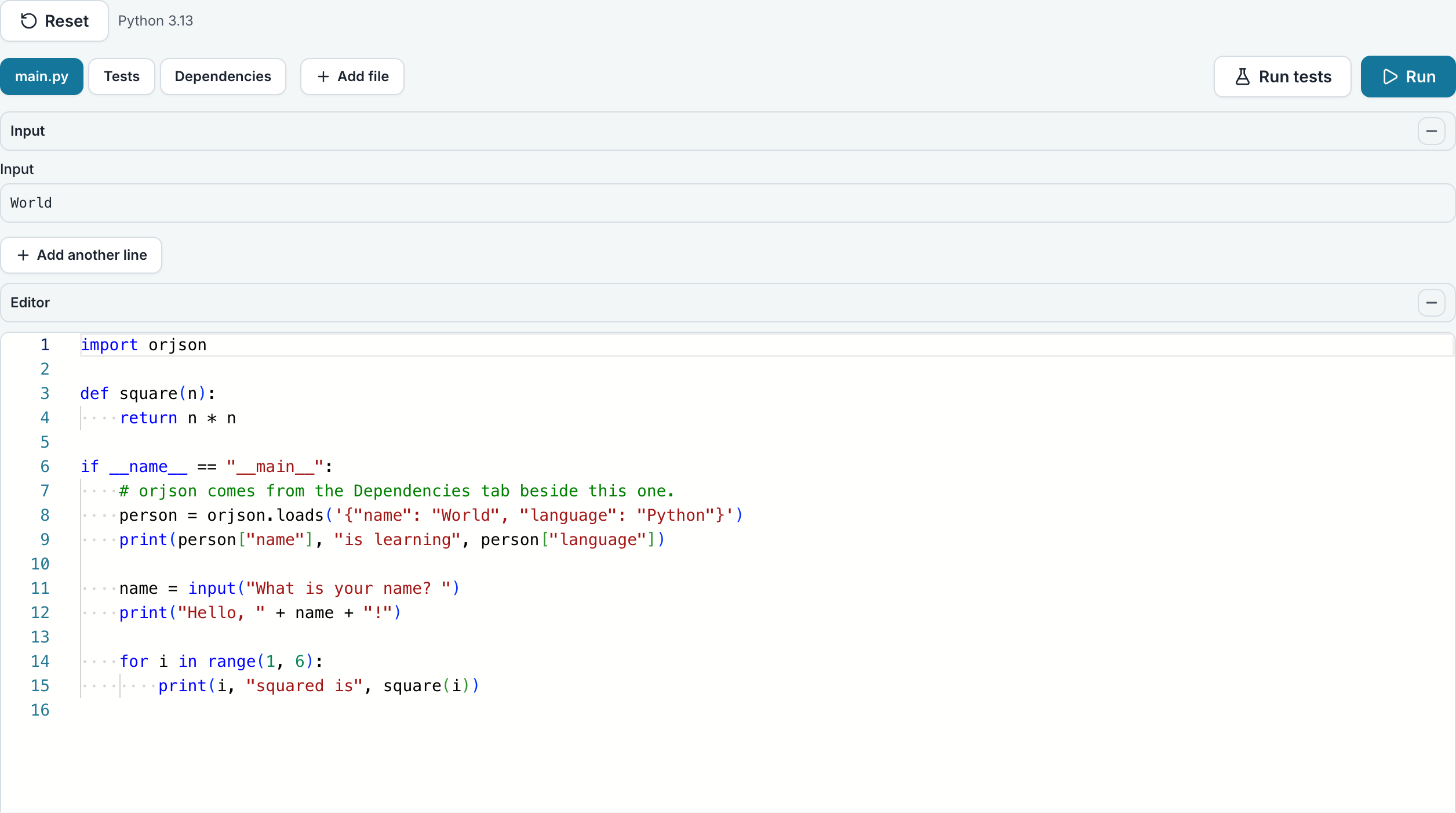Click the World input field
Image resolution: width=1456 pixels, height=813 pixels.
click(x=727, y=203)
